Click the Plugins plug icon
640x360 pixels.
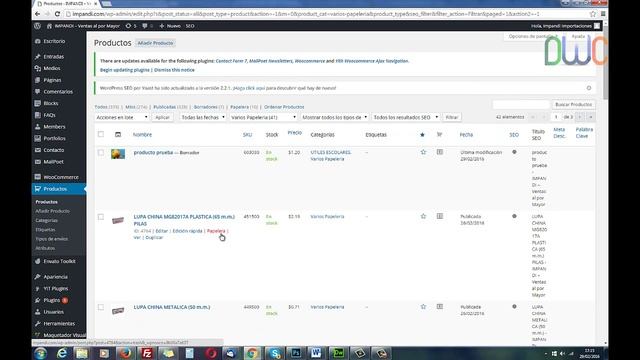click(x=38, y=300)
